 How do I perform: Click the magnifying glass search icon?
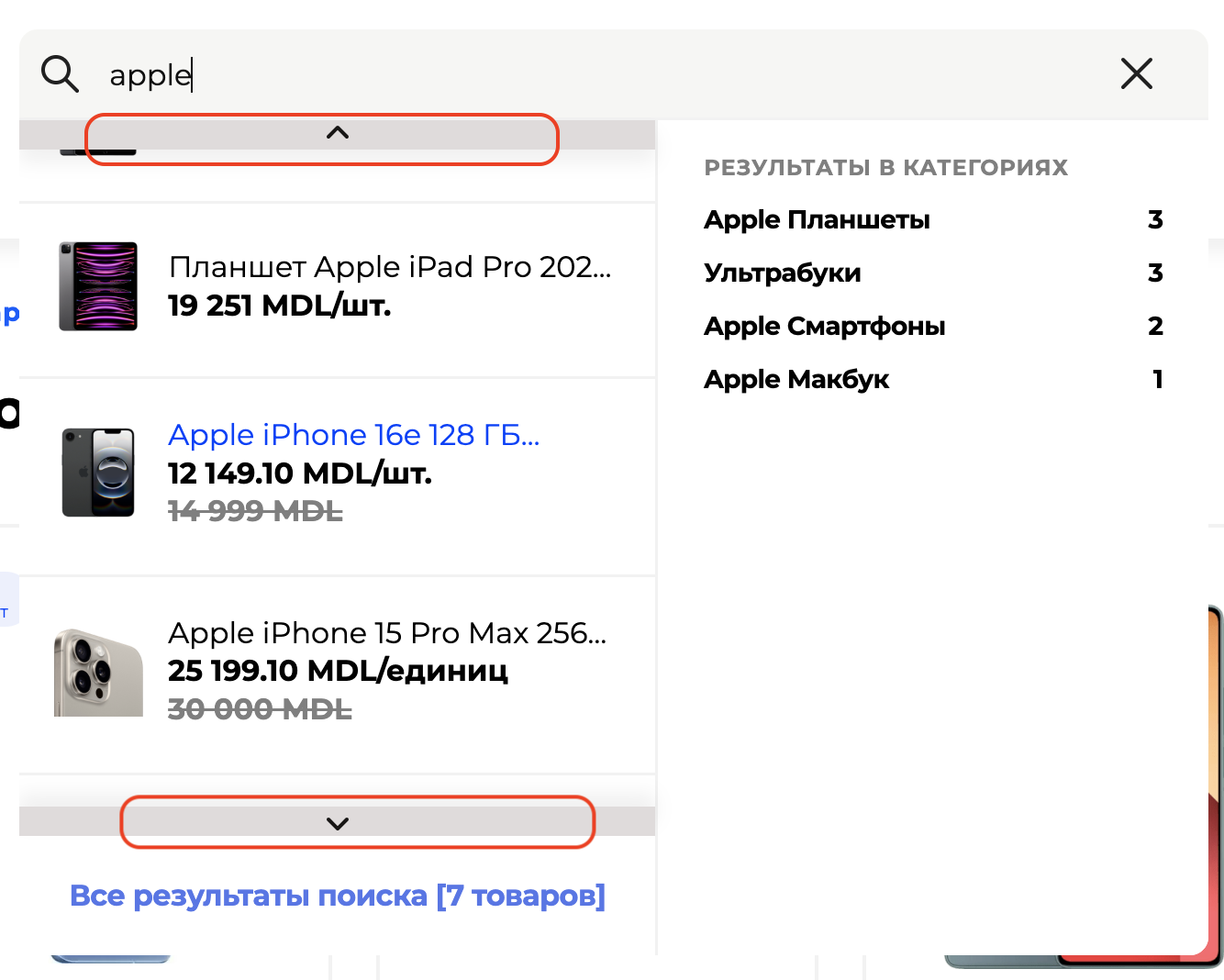point(61,73)
